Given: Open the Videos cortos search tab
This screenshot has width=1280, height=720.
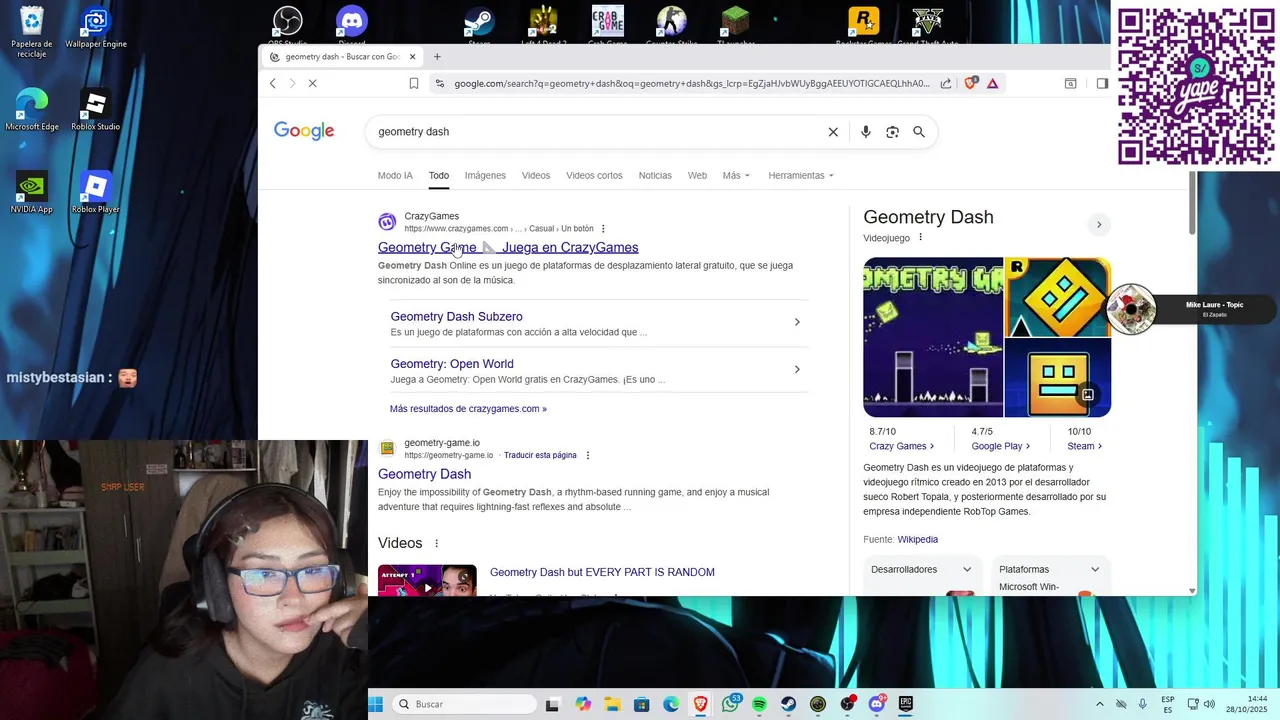Looking at the screenshot, I should [594, 175].
